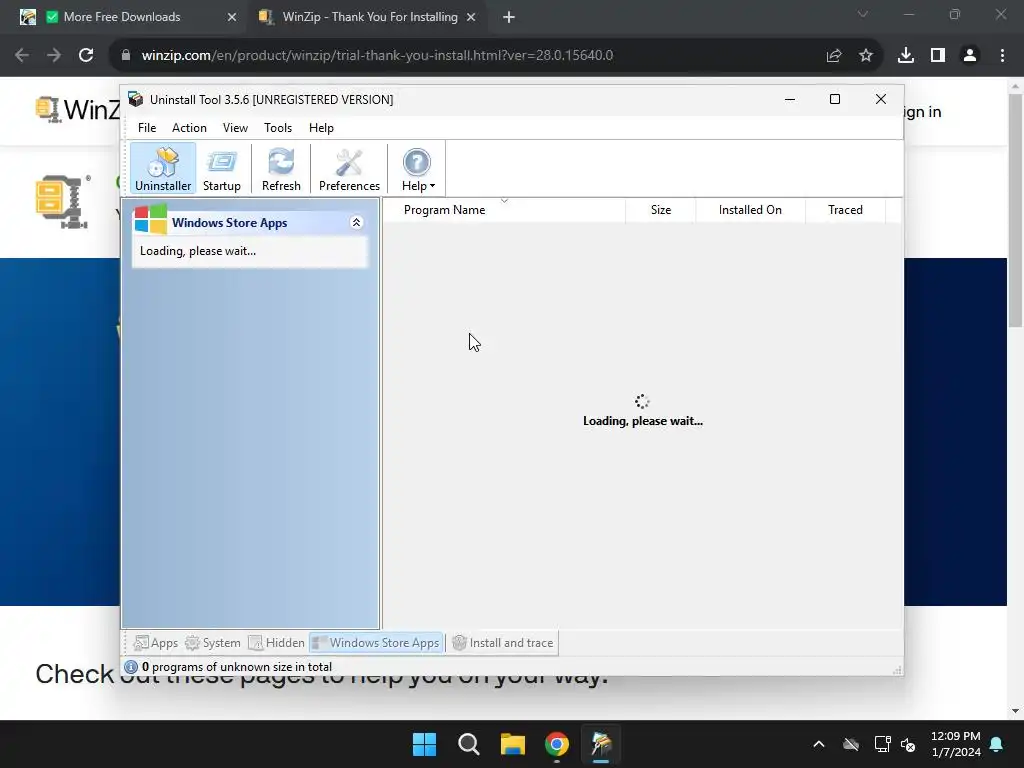Open the Help menu in menu bar
The width and height of the screenshot is (1024, 768).
321,128
